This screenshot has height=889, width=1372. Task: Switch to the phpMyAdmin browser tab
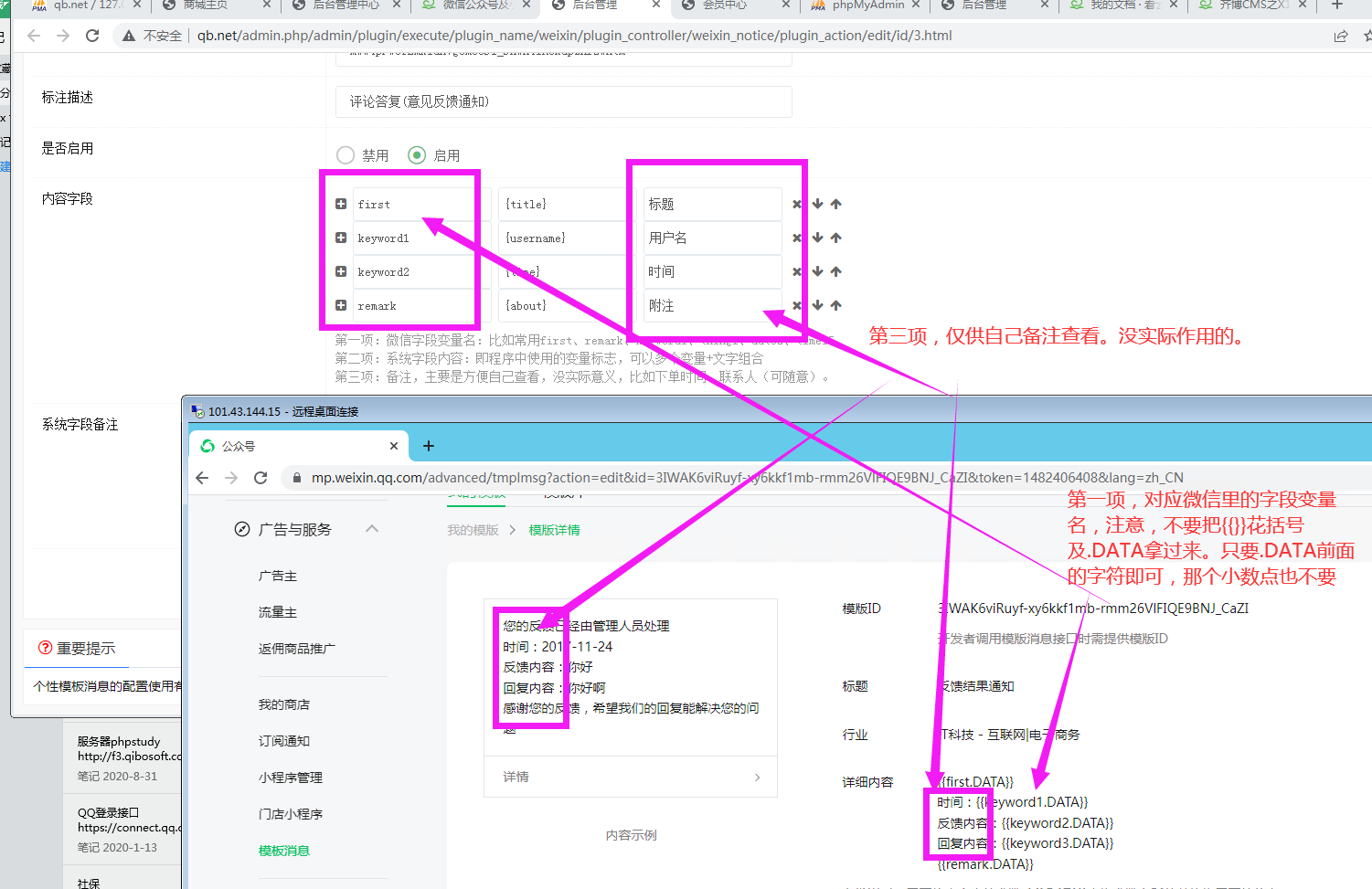[x=867, y=5]
